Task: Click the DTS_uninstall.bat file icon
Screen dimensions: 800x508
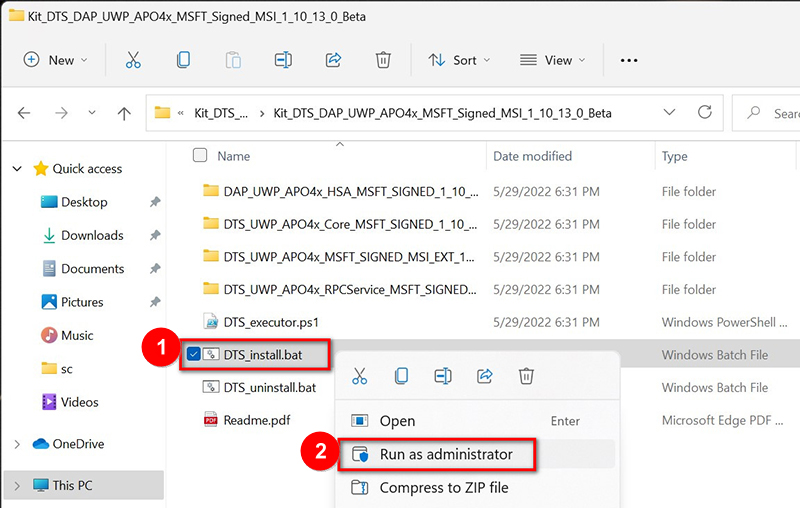Action: [x=211, y=387]
